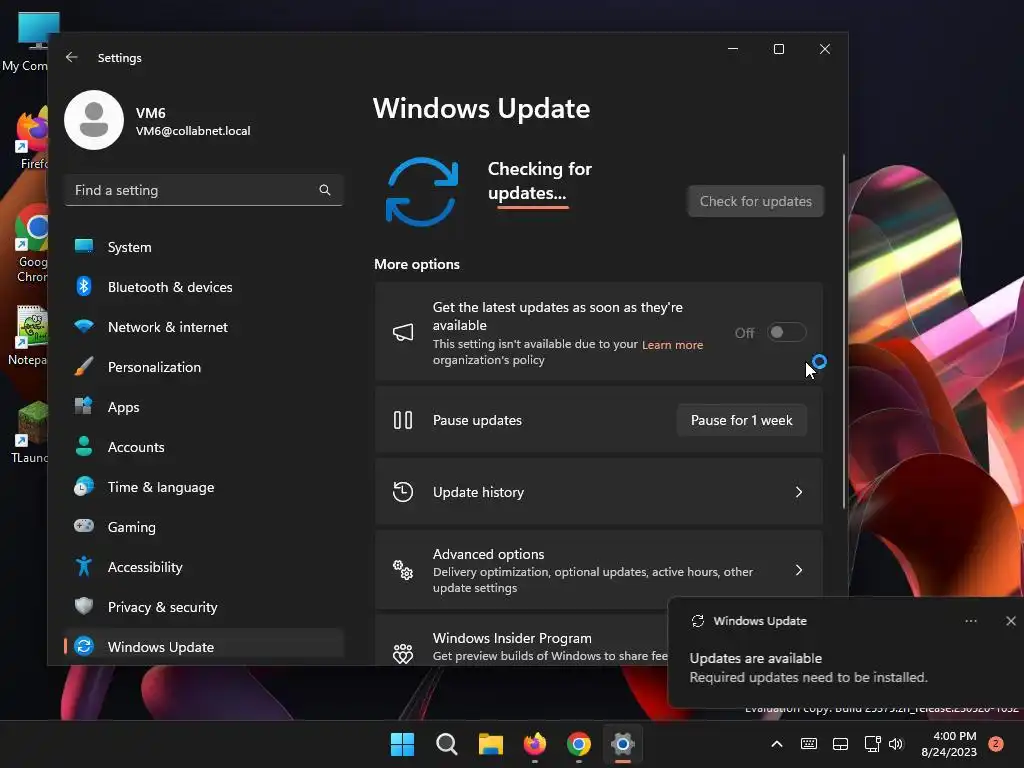Open notification options three-dot menu
Image resolution: width=1024 pixels, height=768 pixels.
pyautogui.click(x=971, y=621)
